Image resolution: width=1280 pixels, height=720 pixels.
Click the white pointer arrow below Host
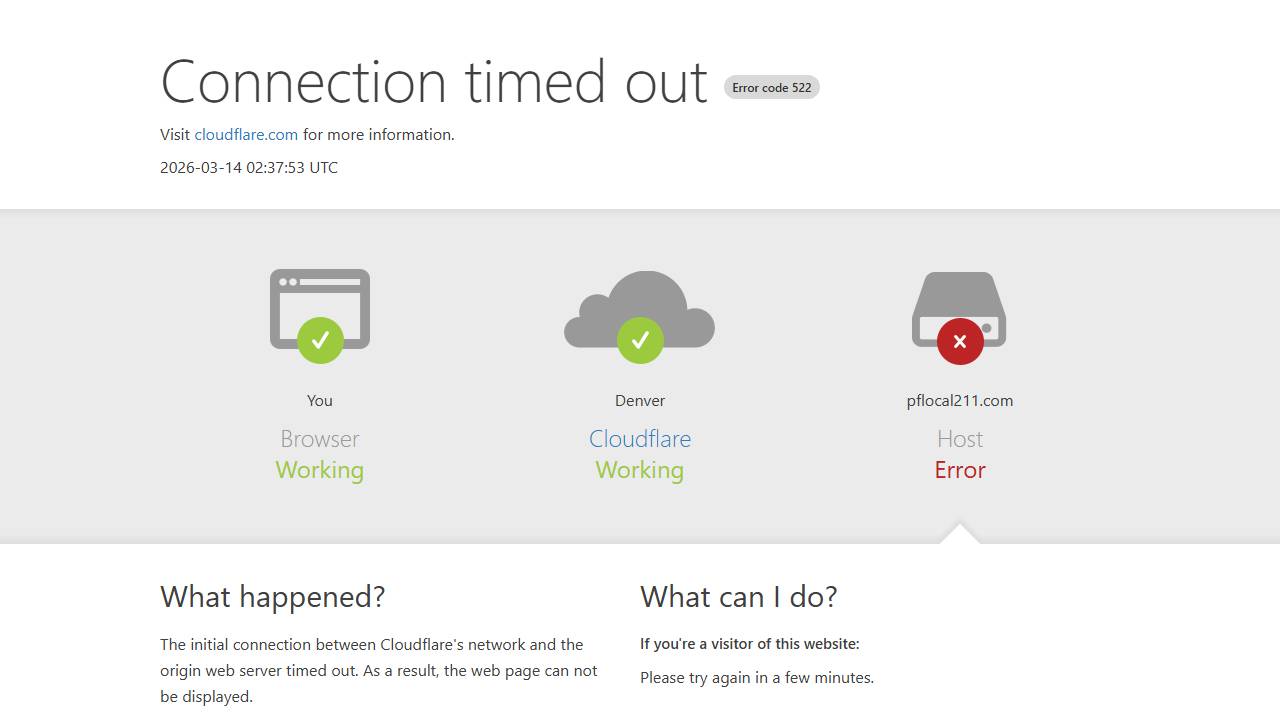pyautogui.click(x=960, y=534)
